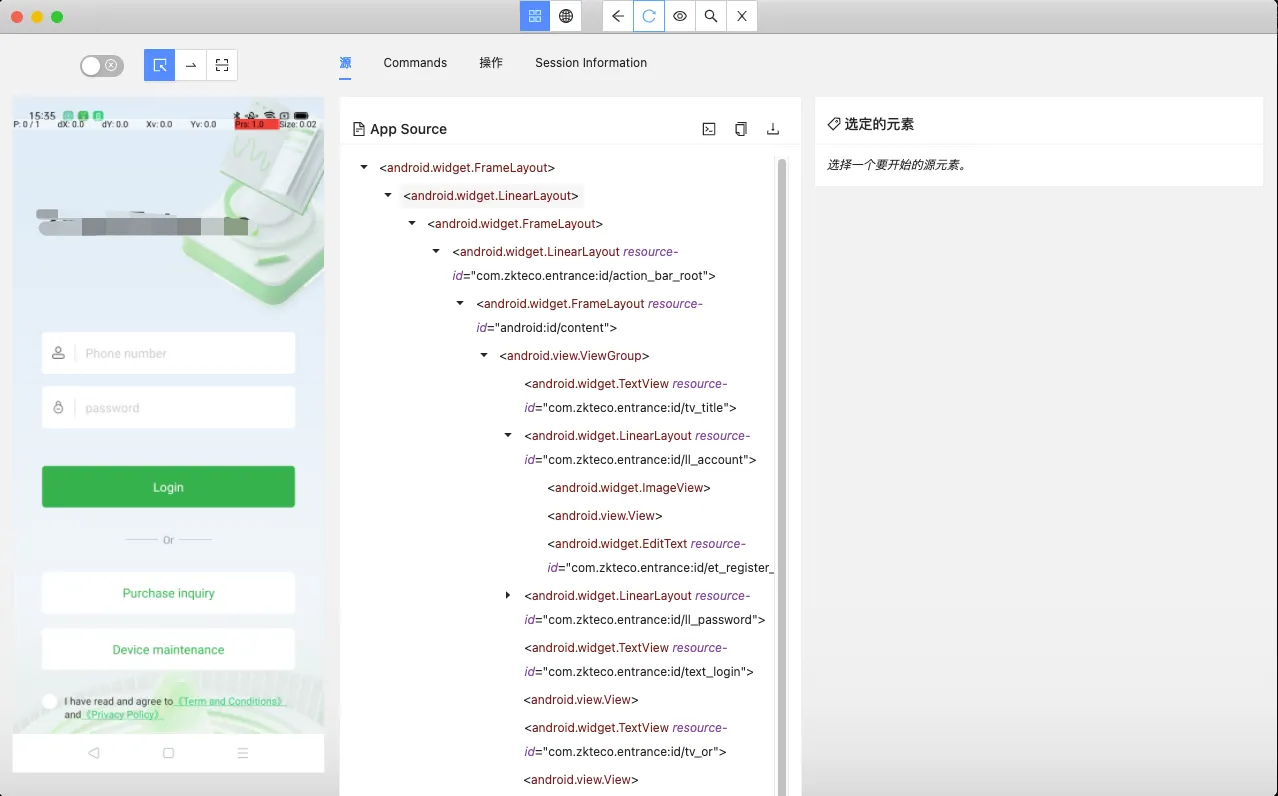Expand the ll_password LinearLayout node
The image size is (1278, 796).
pyautogui.click(x=508, y=596)
